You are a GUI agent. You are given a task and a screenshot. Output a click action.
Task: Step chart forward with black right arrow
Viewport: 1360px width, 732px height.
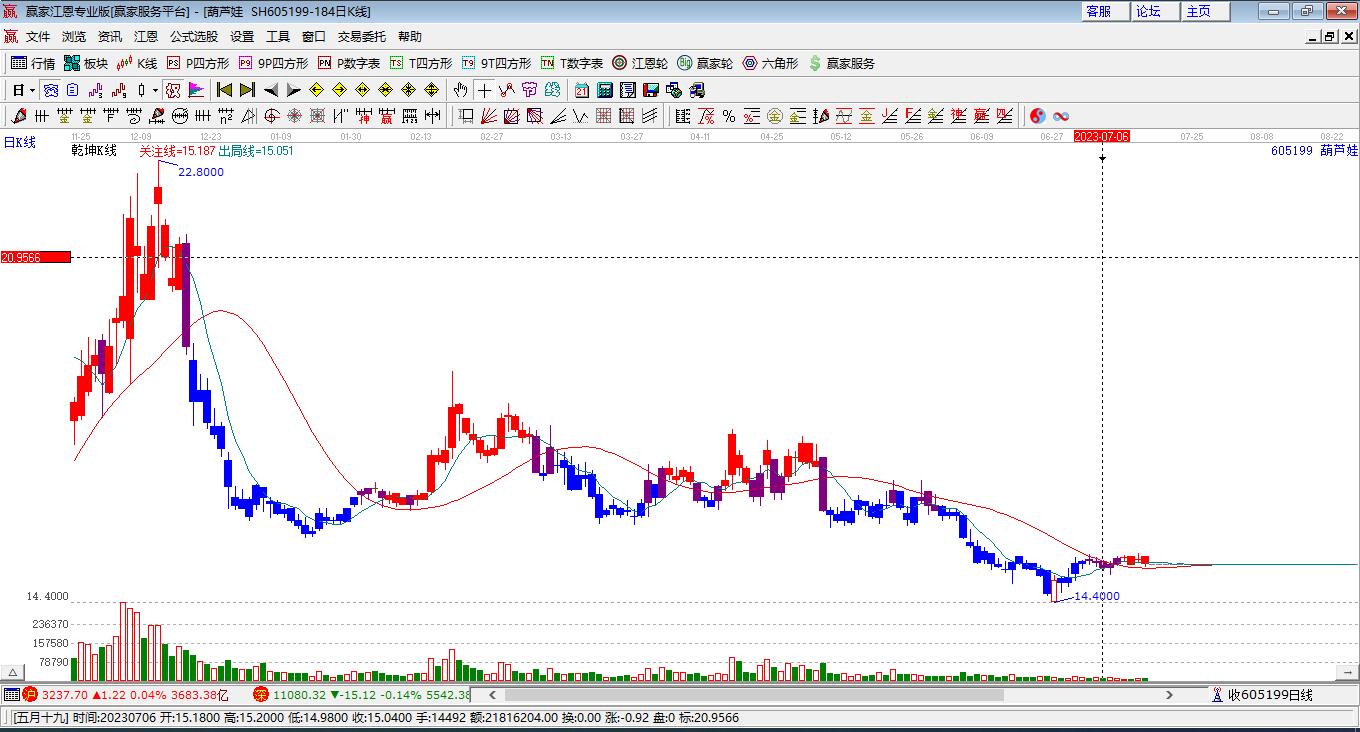pyautogui.click(x=293, y=90)
